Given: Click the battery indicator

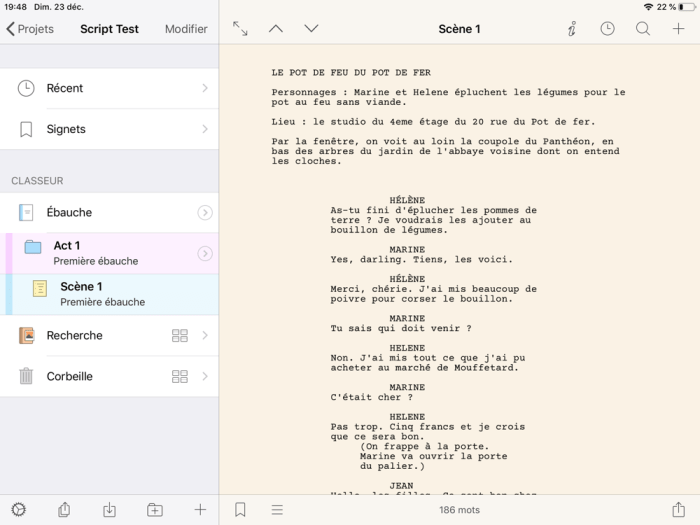Looking at the screenshot, I should tap(687, 7).
